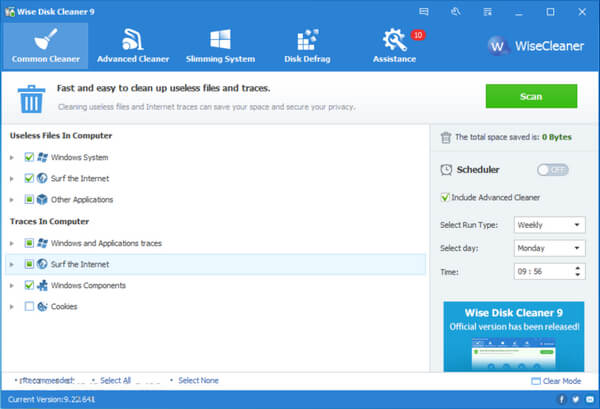
Task: Click the Windows System flag icon
Action: point(42,157)
